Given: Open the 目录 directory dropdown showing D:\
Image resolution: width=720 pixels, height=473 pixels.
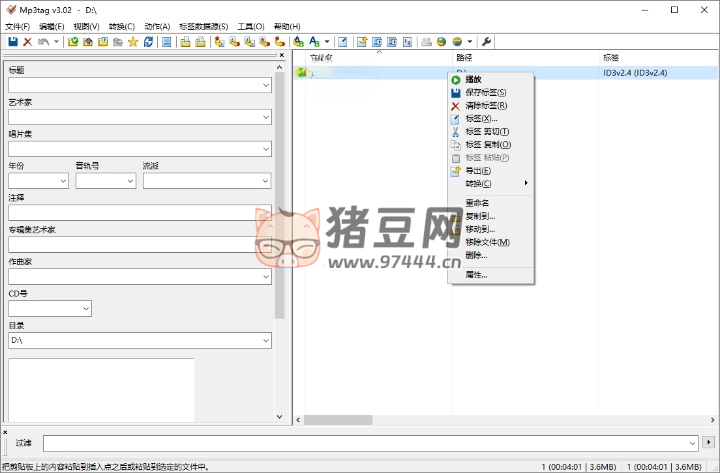Looking at the screenshot, I should [x=266, y=341].
